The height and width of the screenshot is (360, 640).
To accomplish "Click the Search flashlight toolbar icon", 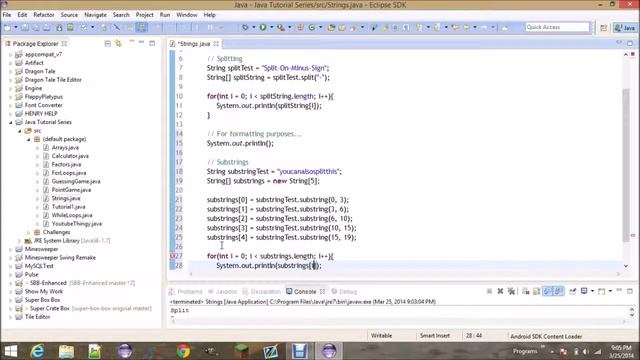I will point(353,27).
